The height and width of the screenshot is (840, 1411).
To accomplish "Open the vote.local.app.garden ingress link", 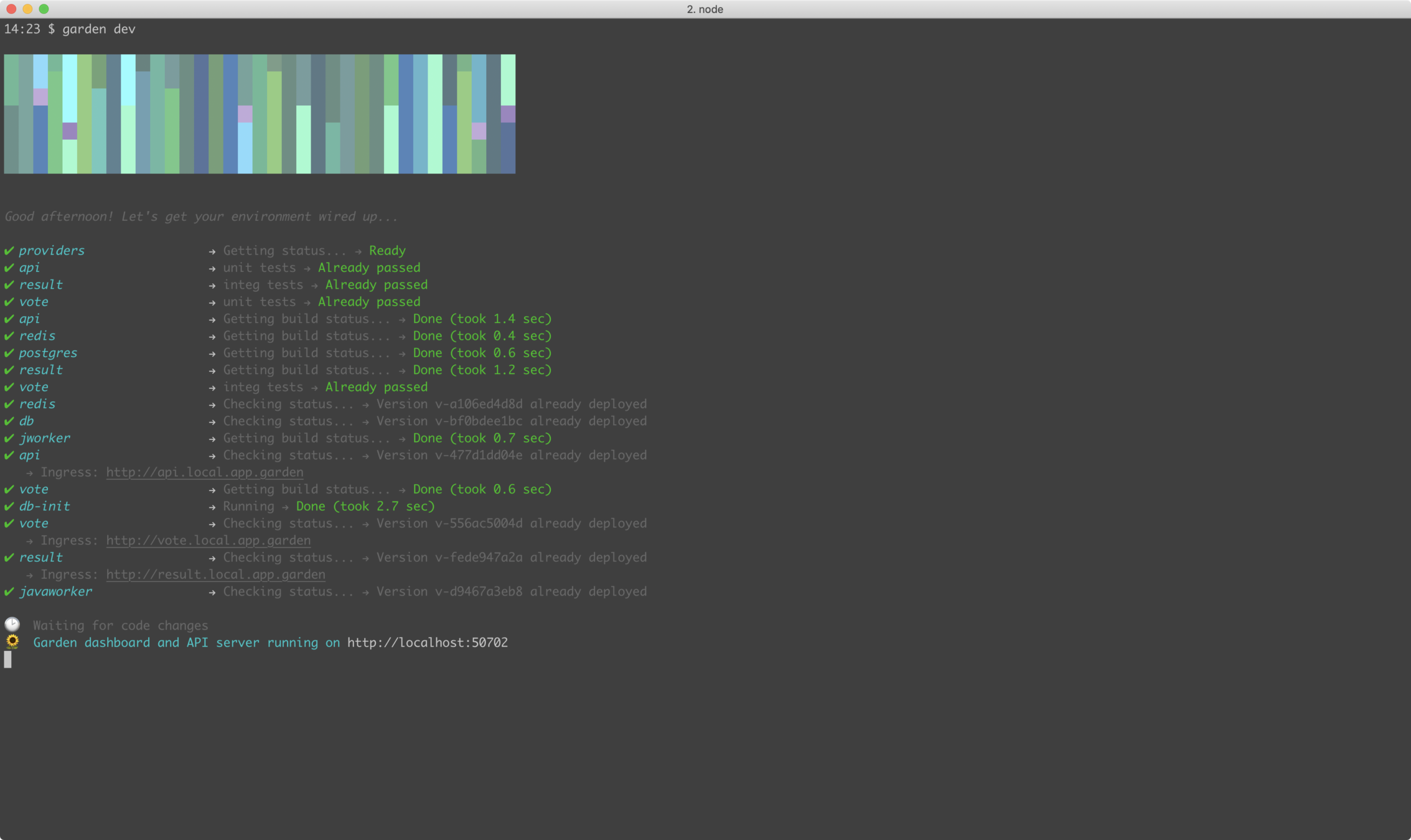I will point(208,540).
